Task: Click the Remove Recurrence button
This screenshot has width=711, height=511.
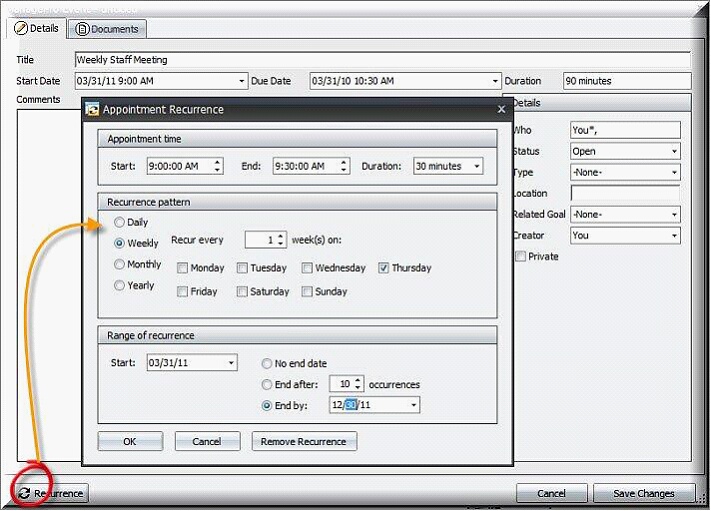Action: [304, 442]
